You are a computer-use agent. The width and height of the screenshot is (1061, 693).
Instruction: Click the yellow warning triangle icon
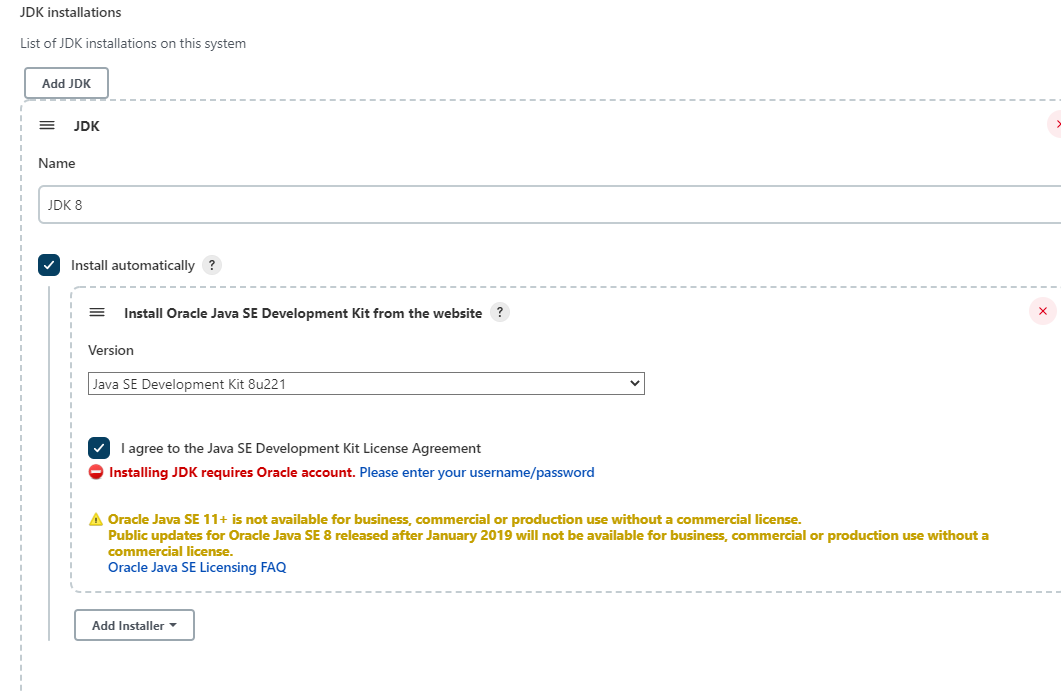96,520
